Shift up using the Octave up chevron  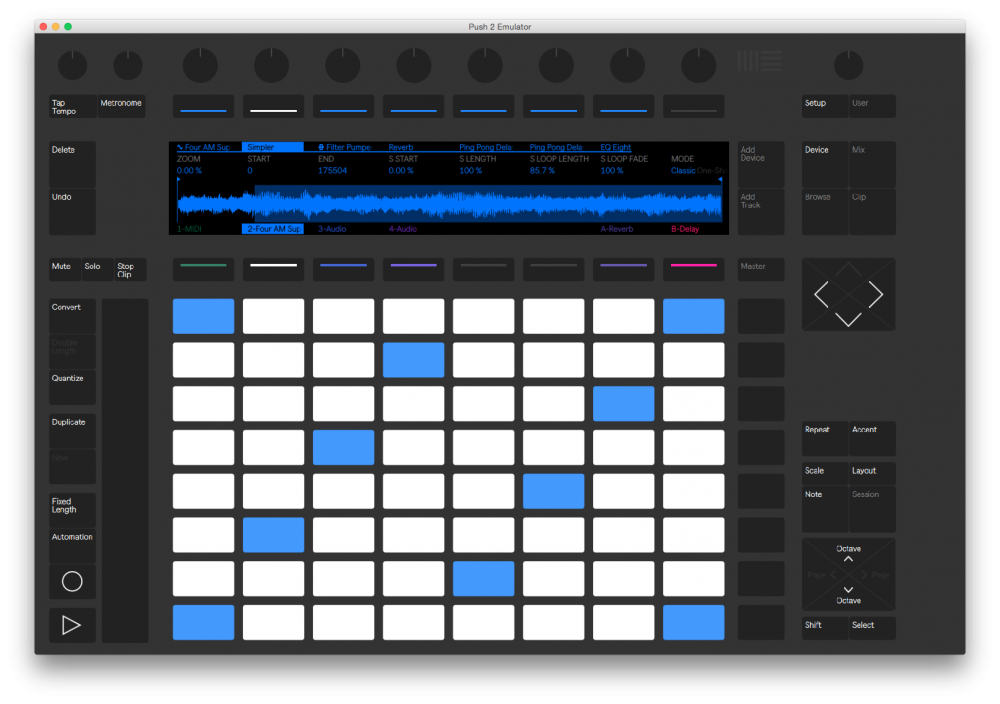(848, 559)
